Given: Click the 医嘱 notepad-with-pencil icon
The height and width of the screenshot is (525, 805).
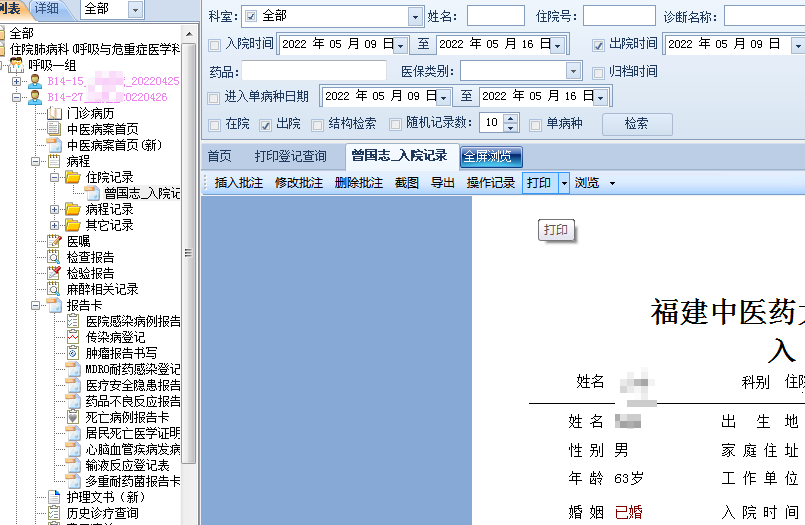Looking at the screenshot, I should coord(54,241).
